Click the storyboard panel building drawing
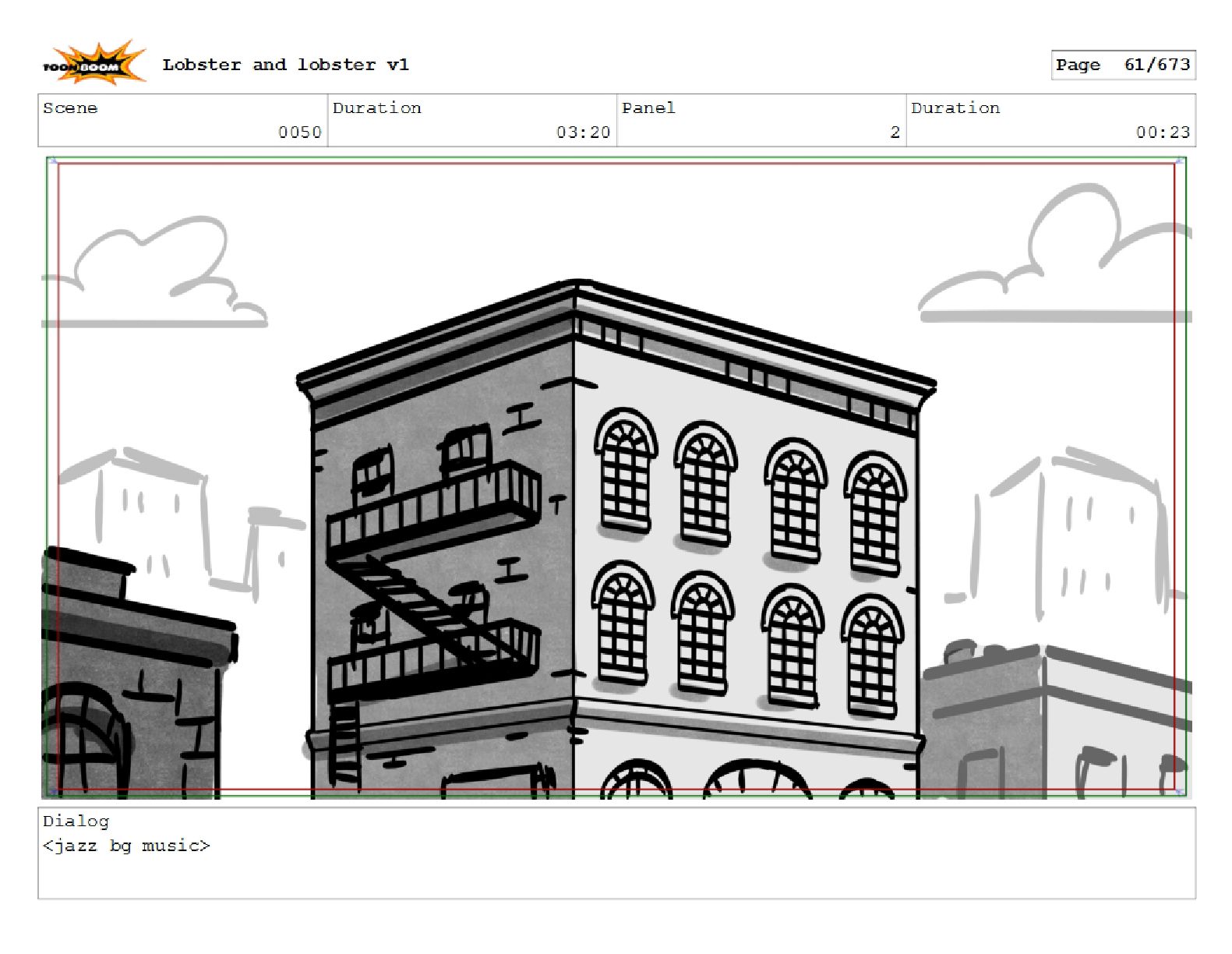The width and height of the screenshot is (1232, 954). click(616, 478)
